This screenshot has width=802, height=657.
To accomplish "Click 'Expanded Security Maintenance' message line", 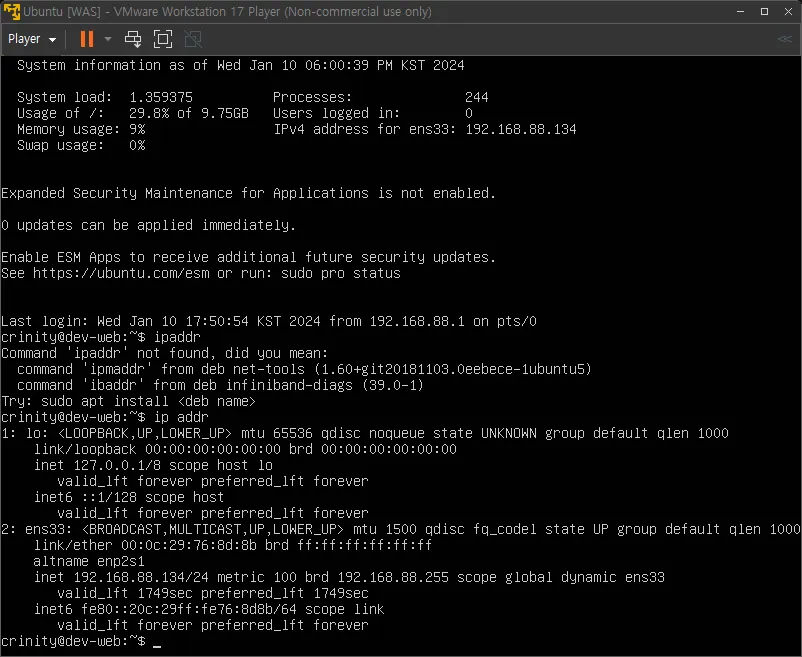I will click(x=249, y=193).
